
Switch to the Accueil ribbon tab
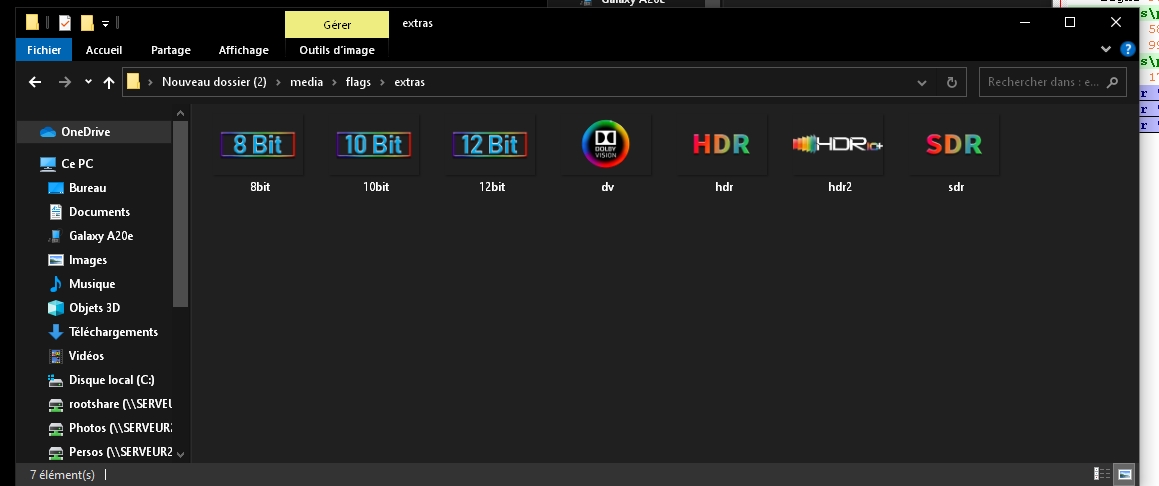pos(104,50)
